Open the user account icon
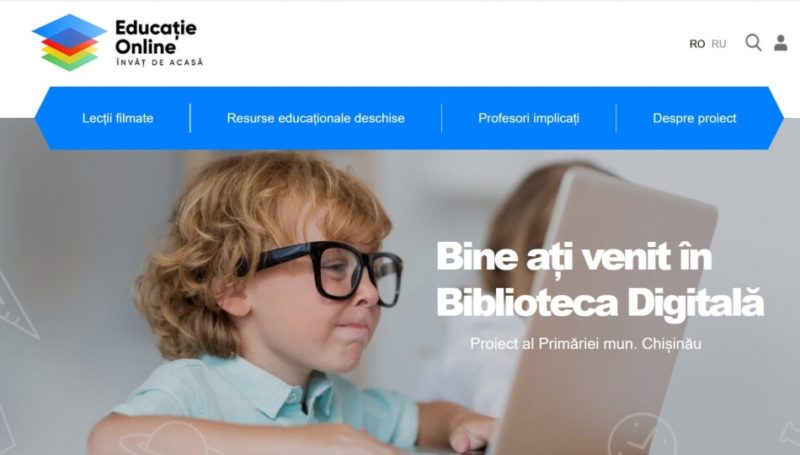Image resolution: width=800 pixels, height=455 pixels. (x=781, y=43)
